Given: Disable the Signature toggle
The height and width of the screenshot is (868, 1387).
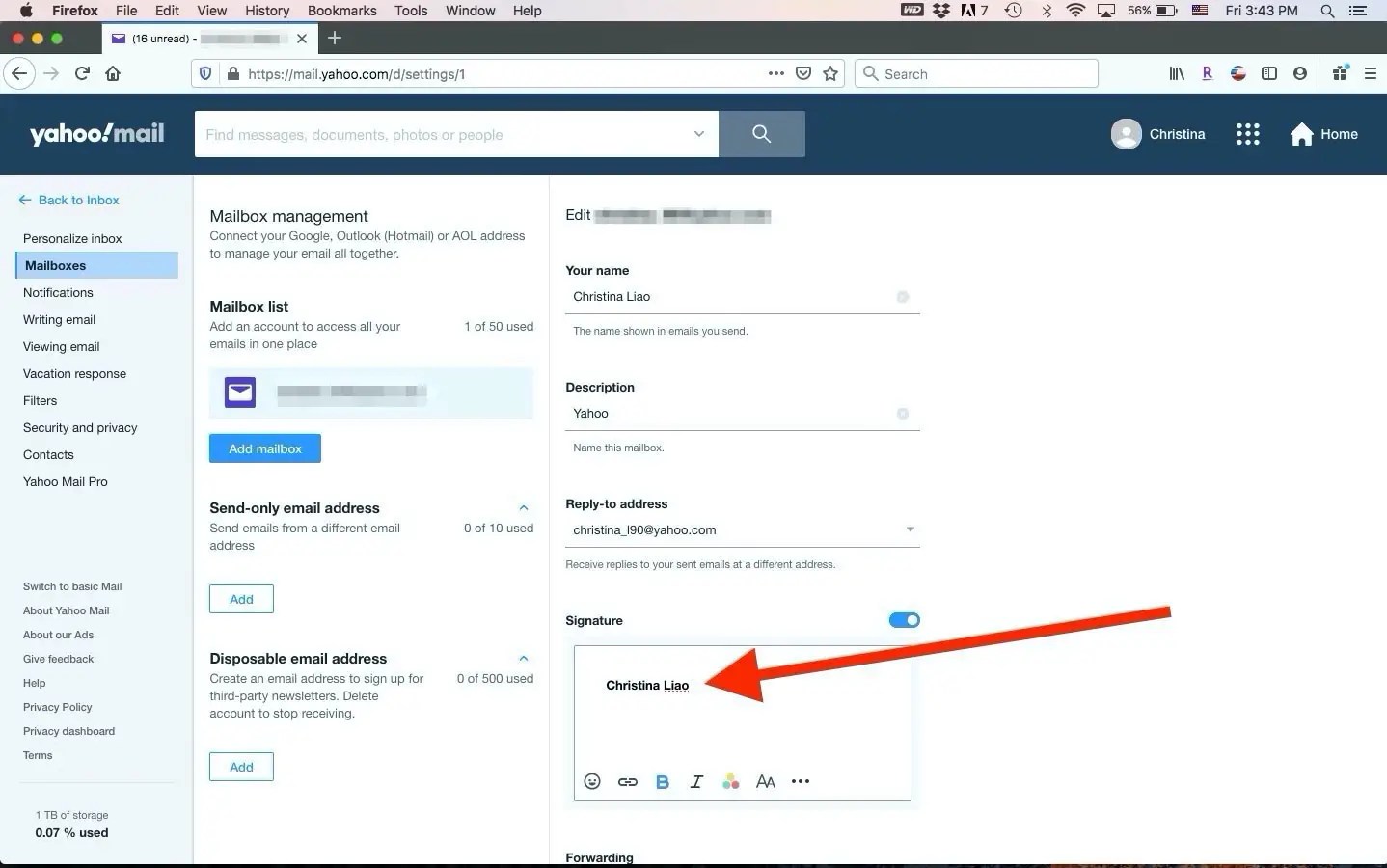Looking at the screenshot, I should click(904, 620).
